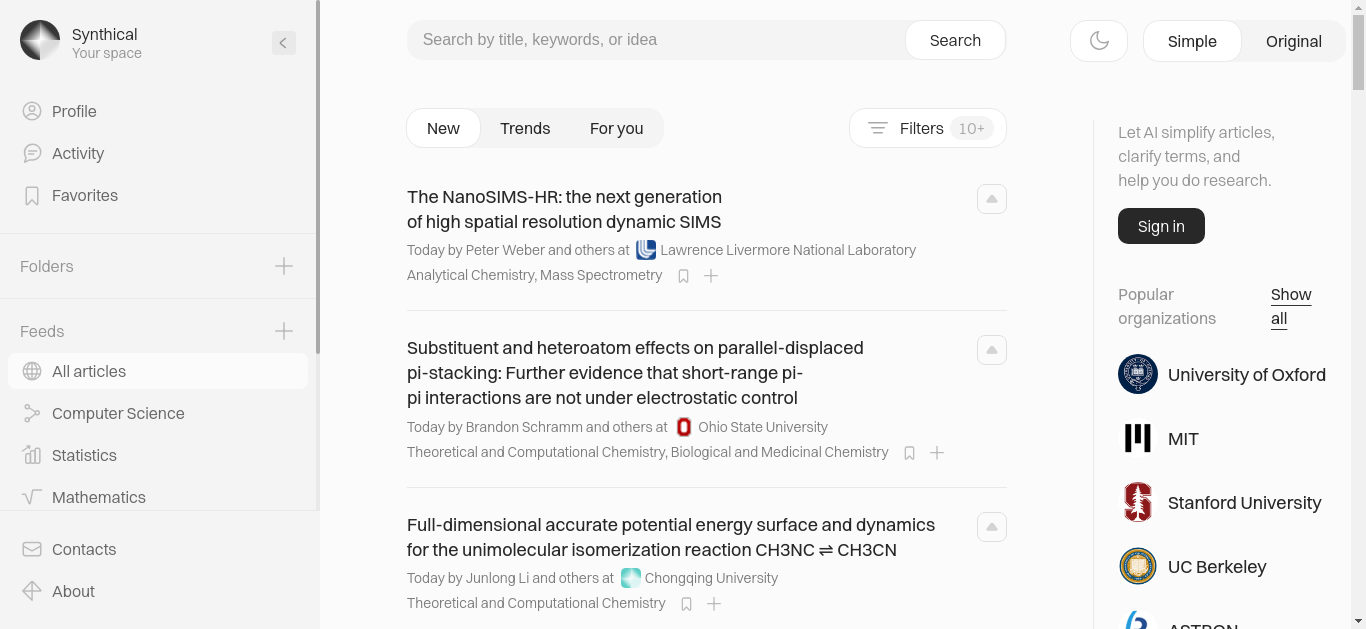Add the Chongqing University article to a folder
Image resolution: width=1366 pixels, height=629 pixels.
[x=714, y=604]
